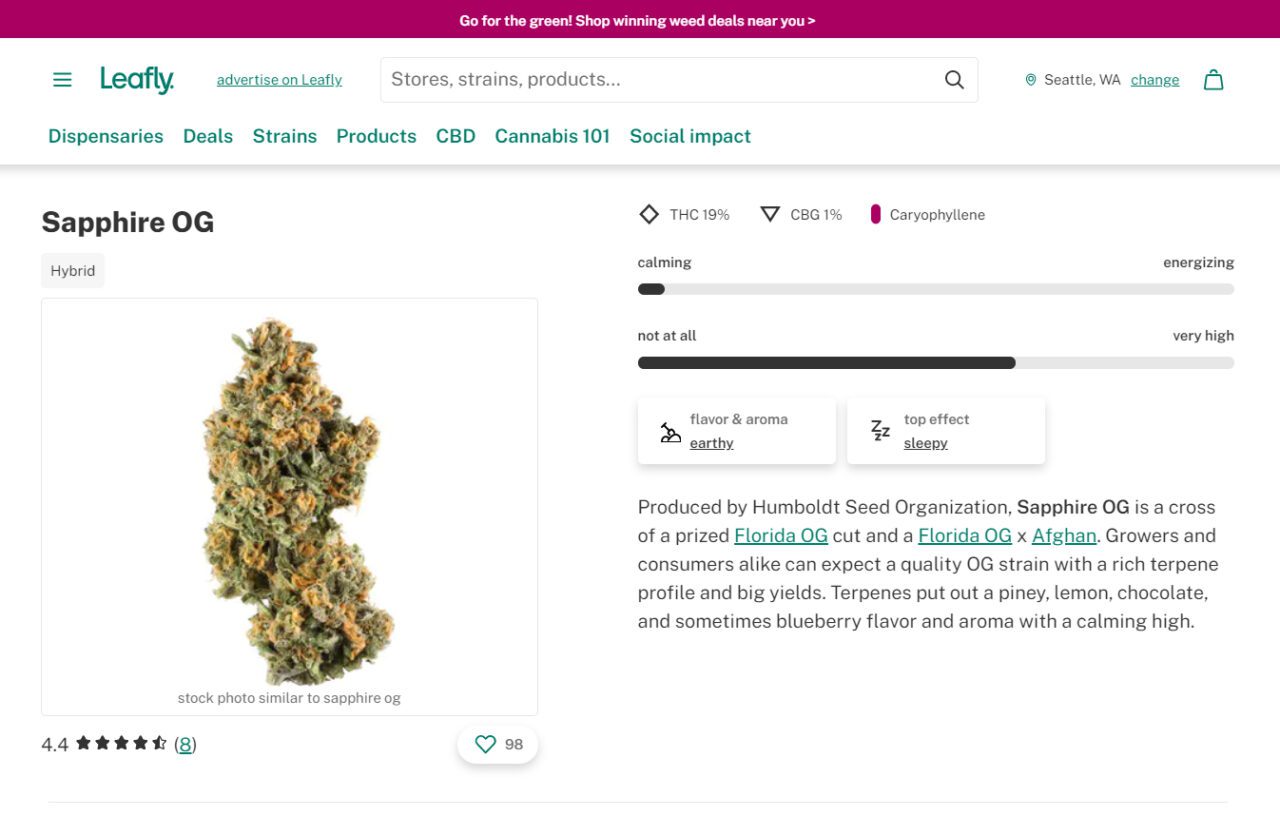Click the search magnifier icon
The image size is (1280, 816).
tap(954, 79)
